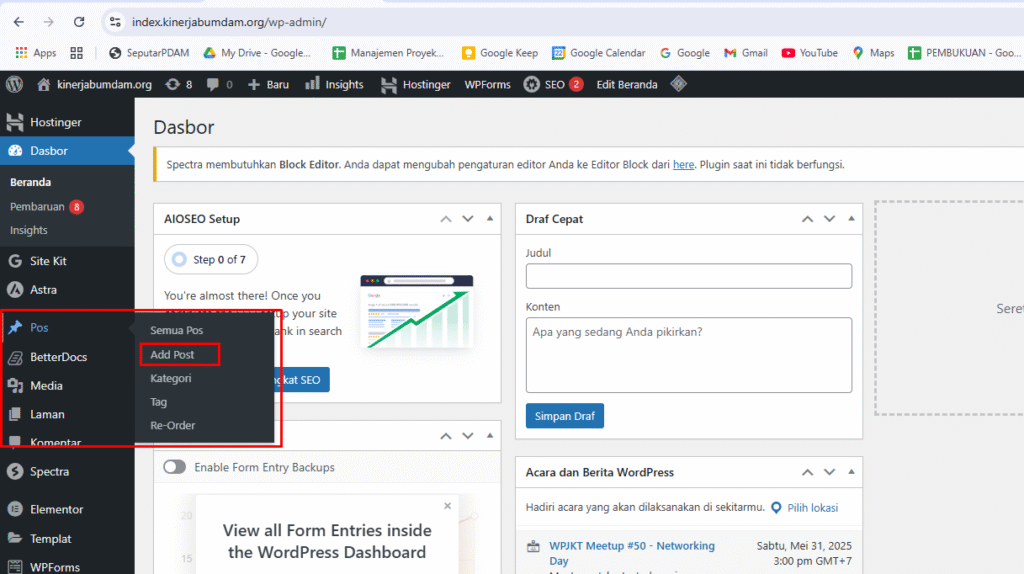
Task: Click the WordPress logo in admin bar
Action: coord(14,85)
